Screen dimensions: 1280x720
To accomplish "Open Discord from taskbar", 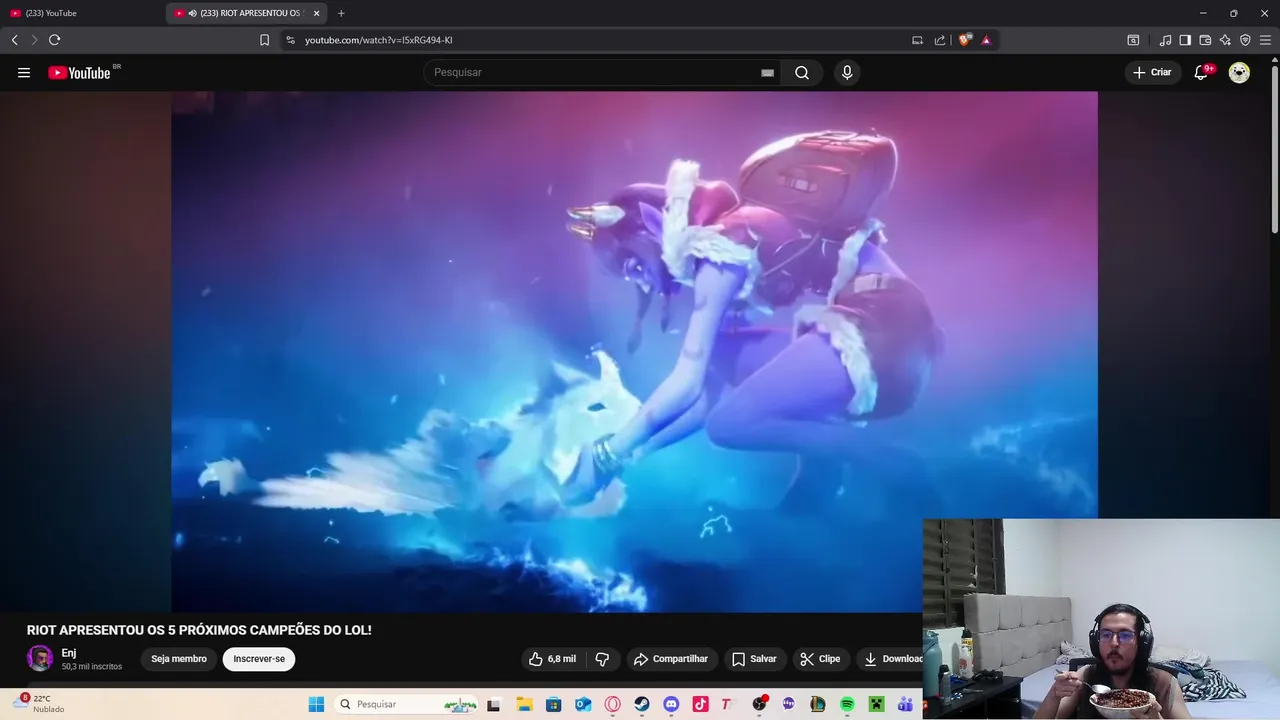I will tap(671, 704).
